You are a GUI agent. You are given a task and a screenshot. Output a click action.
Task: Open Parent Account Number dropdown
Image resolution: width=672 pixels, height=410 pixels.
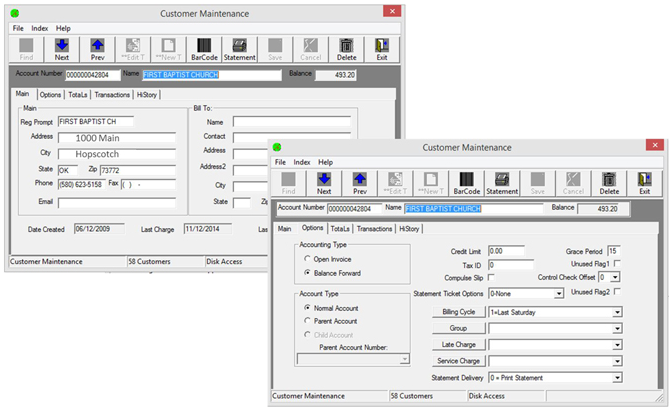[x=405, y=359]
